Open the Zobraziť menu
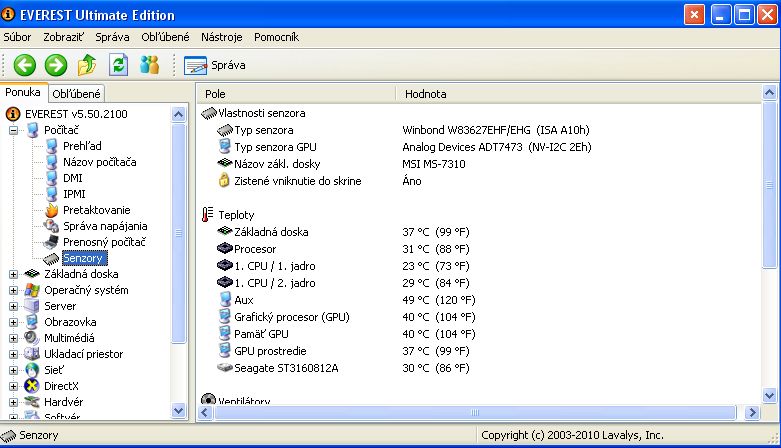Viewport: 781px width, 448px height. (63, 37)
